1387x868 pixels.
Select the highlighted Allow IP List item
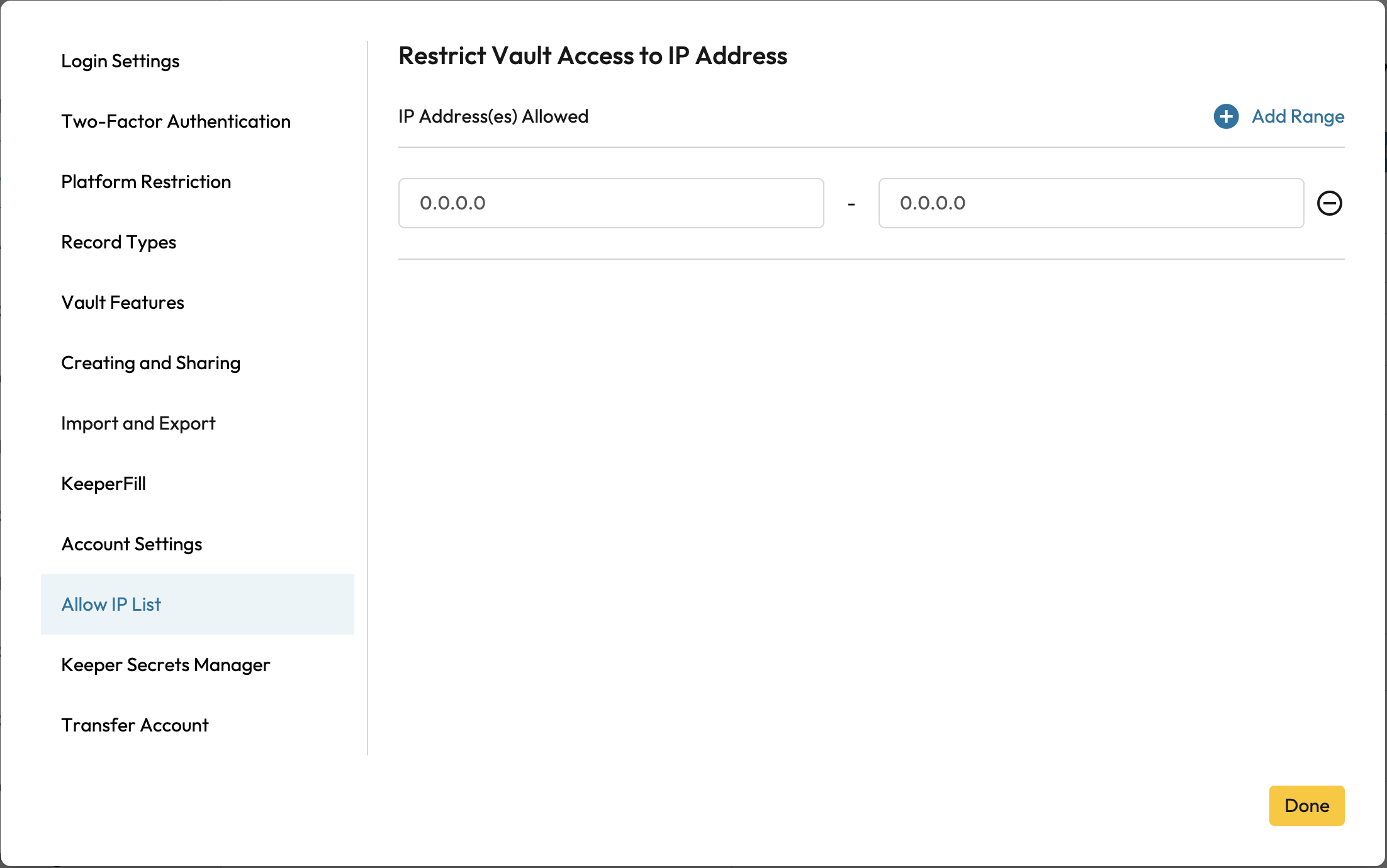[x=111, y=604]
